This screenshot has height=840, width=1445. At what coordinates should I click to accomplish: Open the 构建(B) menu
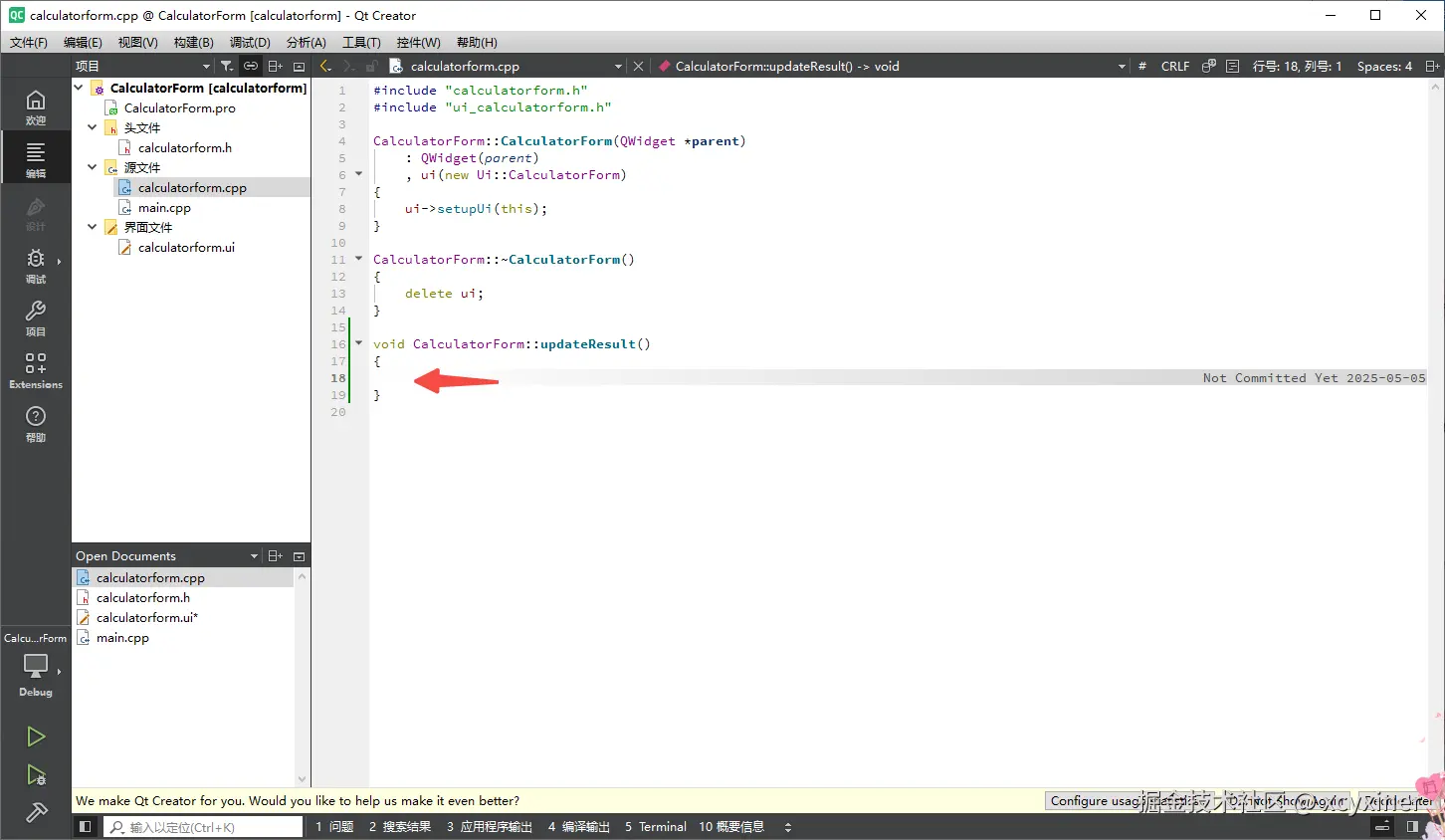point(193,42)
